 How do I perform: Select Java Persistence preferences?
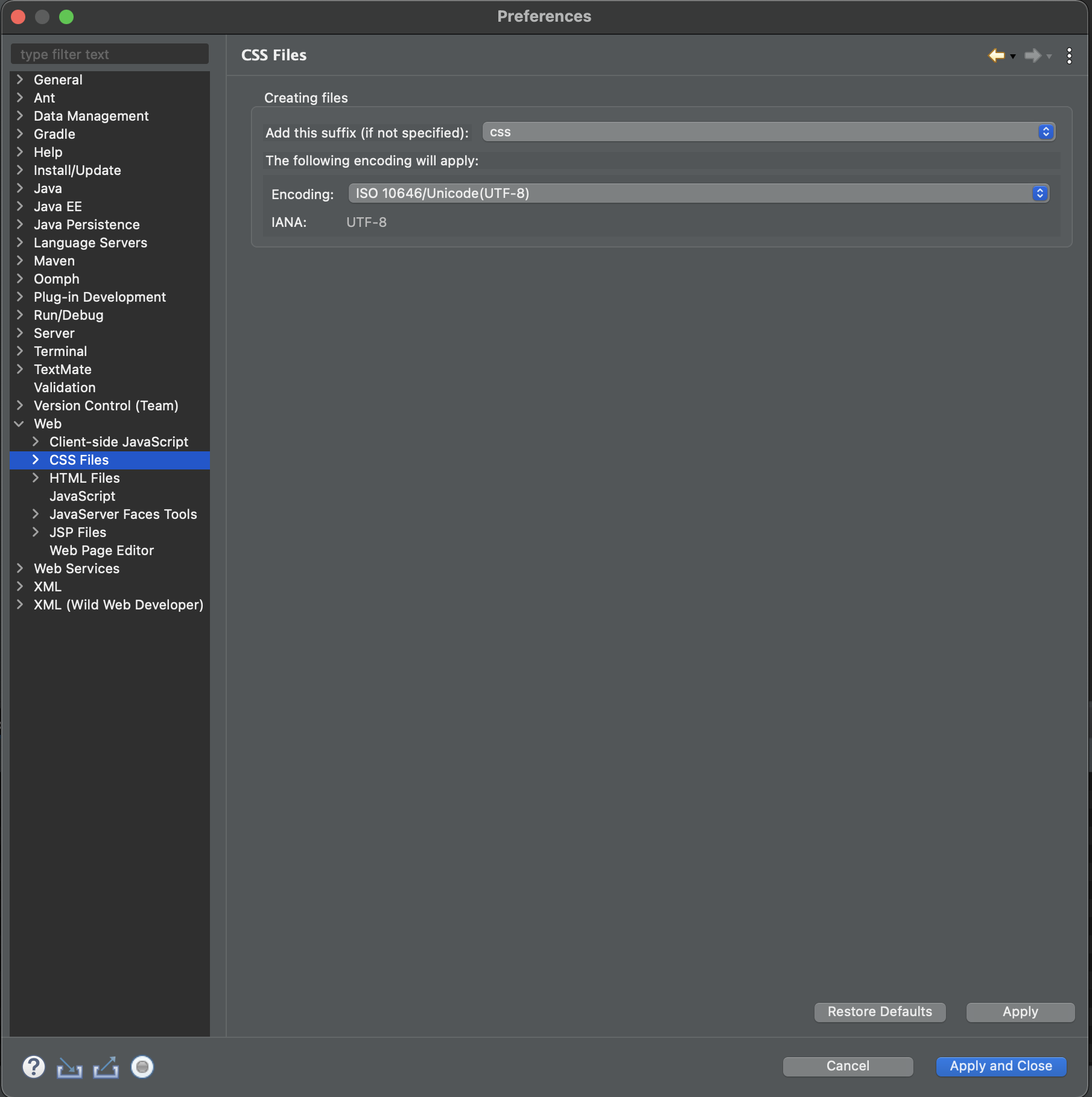(87, 224)
